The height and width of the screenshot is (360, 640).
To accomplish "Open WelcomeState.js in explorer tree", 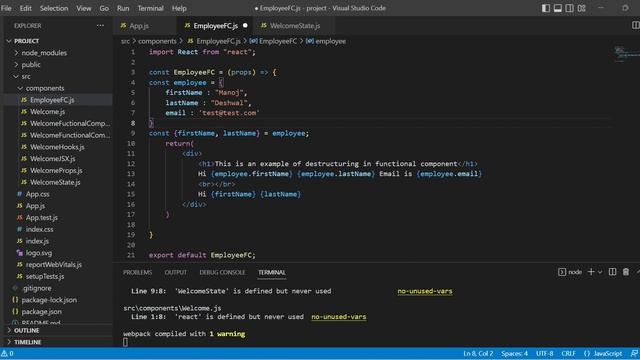I will coord(55,182).
